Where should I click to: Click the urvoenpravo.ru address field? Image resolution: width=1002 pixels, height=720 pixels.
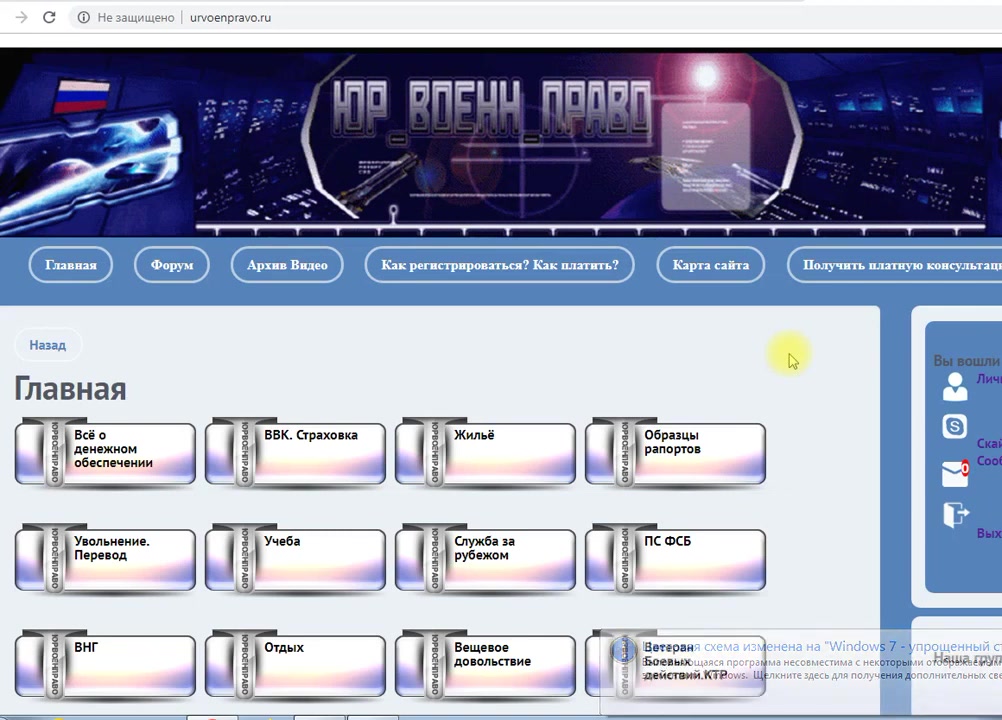(230, 17)
